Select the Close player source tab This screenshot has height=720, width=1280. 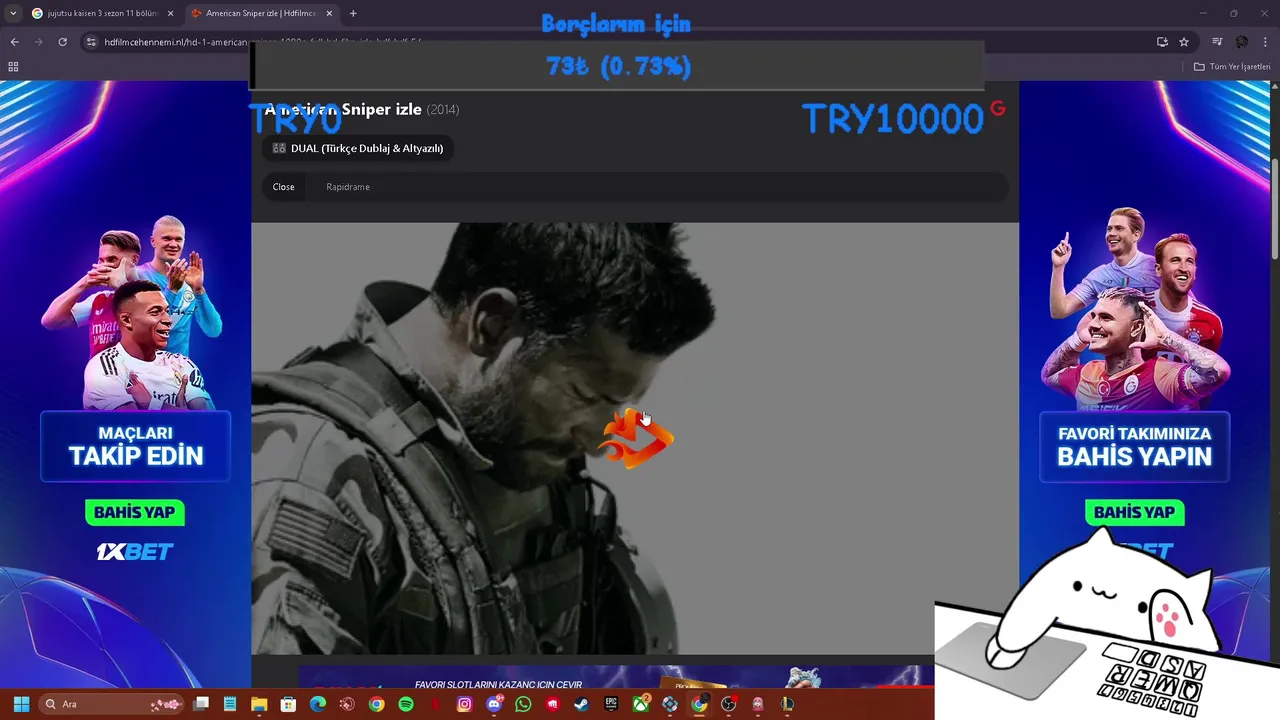[284, 187]
